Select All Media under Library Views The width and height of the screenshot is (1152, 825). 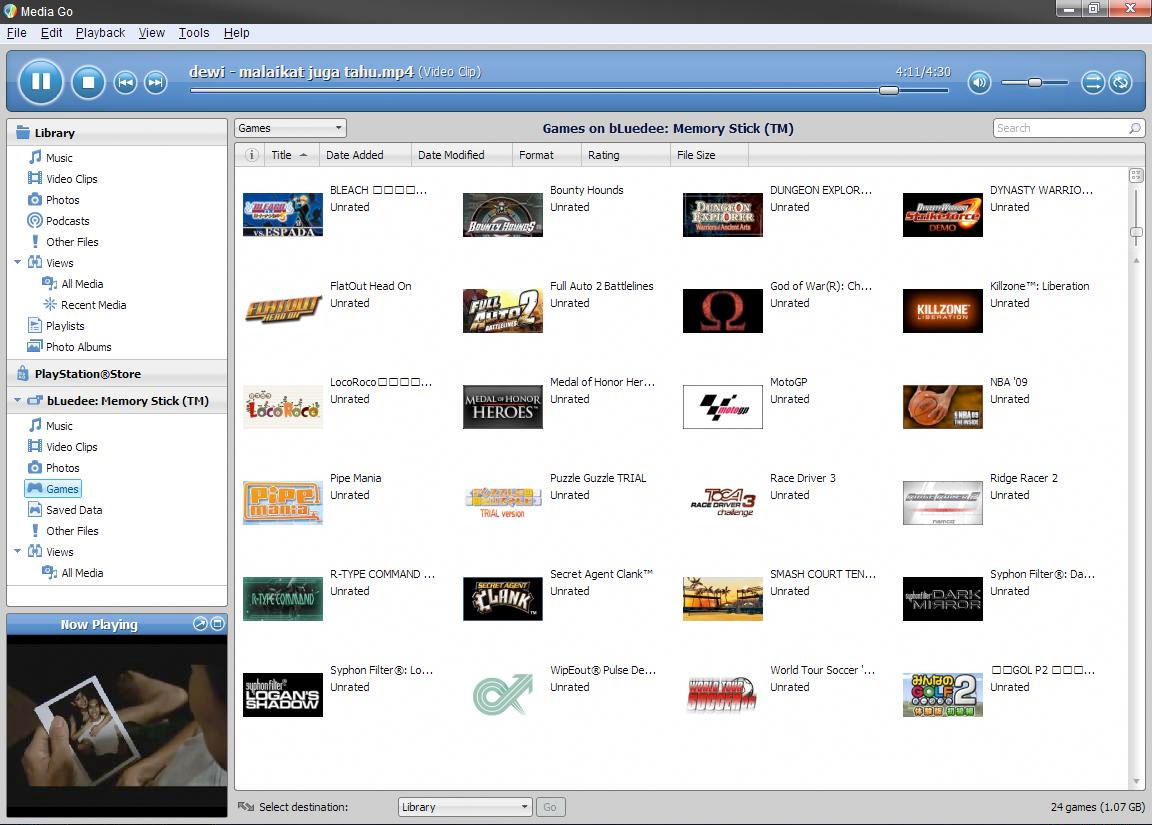pyautogui.click(x=73, y=284)
